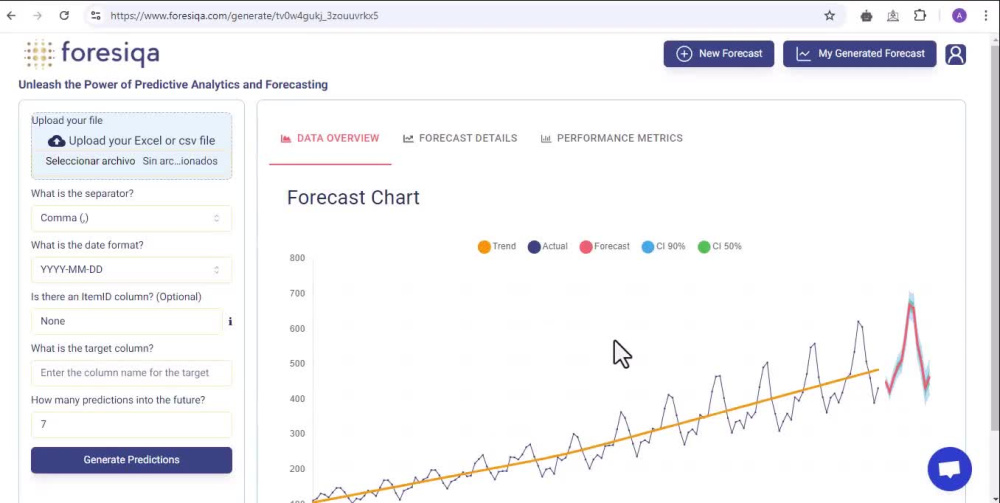Open My Generated Forecast
This screenshot has height=503, width=1000.
(x=860, y=54)
